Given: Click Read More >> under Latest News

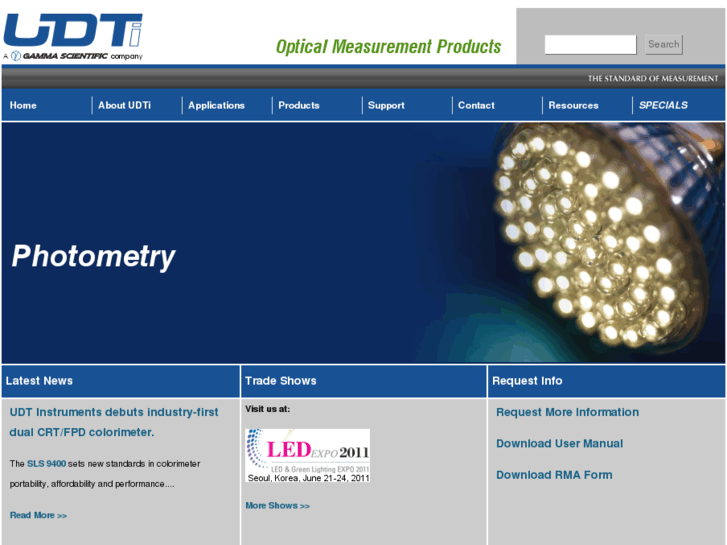Looking at the screenshot, I should pos(38,515).
